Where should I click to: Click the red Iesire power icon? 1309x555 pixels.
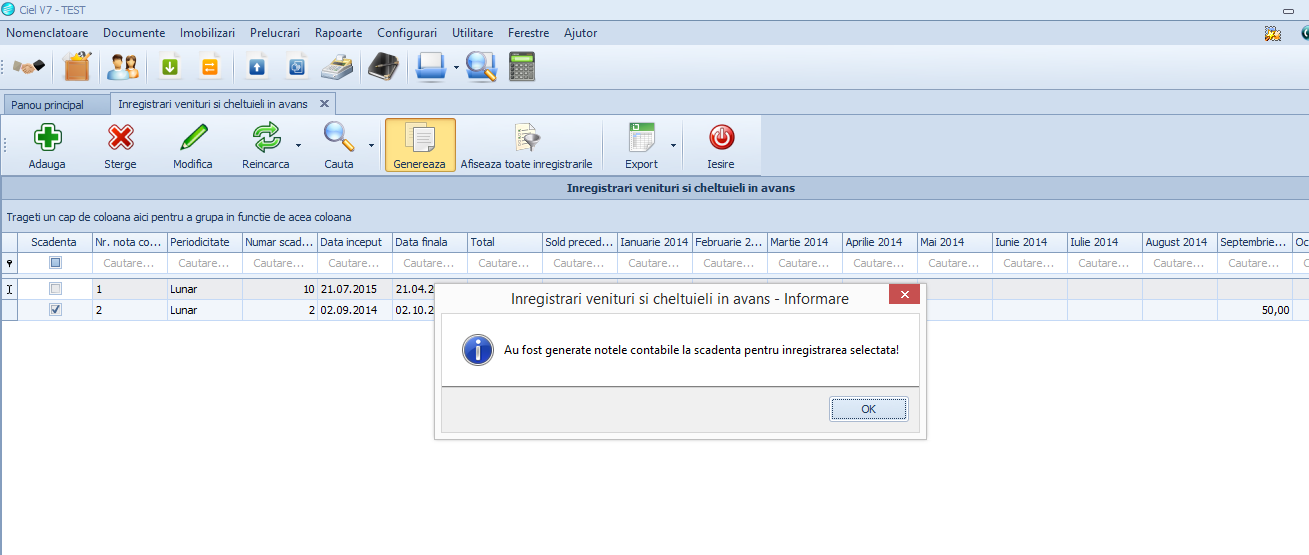pos(721,137)
